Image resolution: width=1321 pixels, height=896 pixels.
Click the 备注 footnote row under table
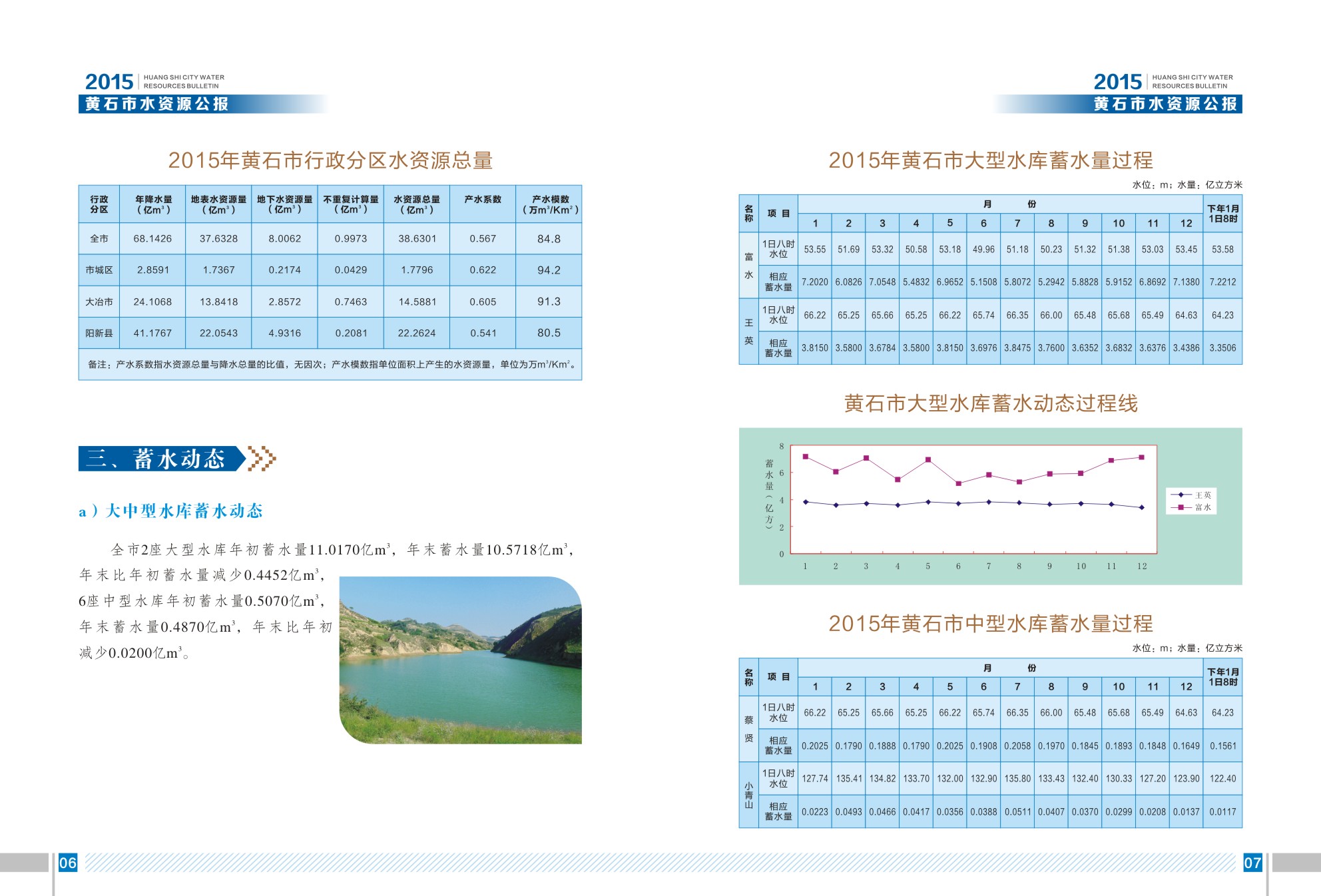(x=330, y=365)
